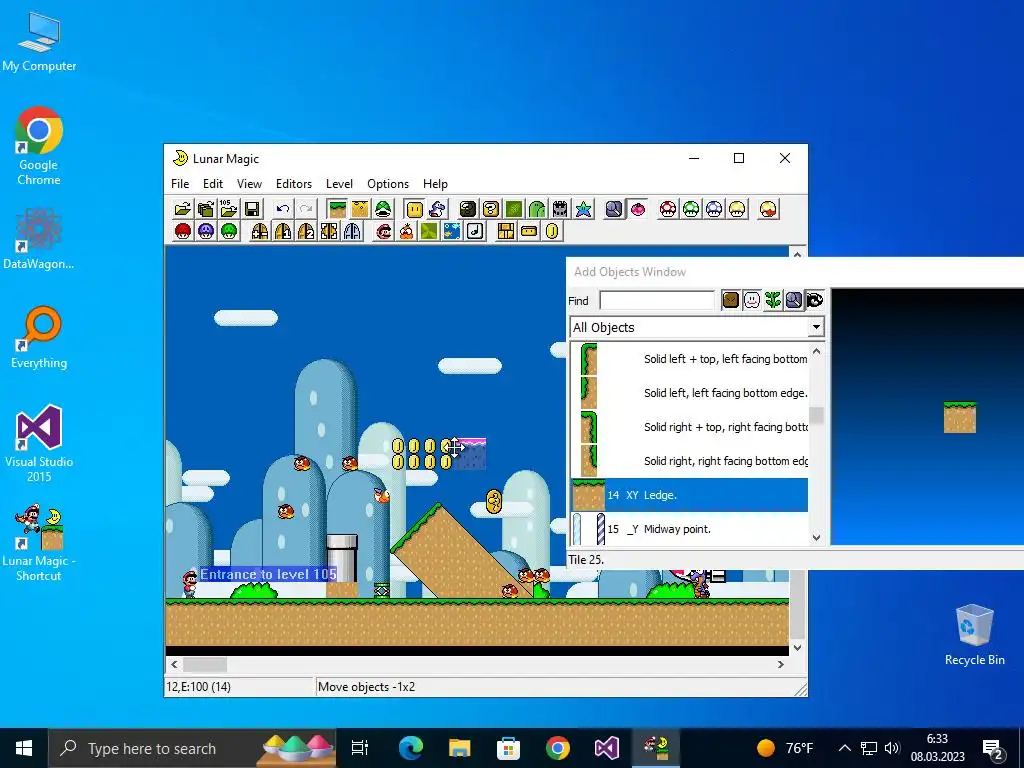Select 'Solid left + top, left facing bottom' row
The image size is (1024, 768).
click(690, 359)
